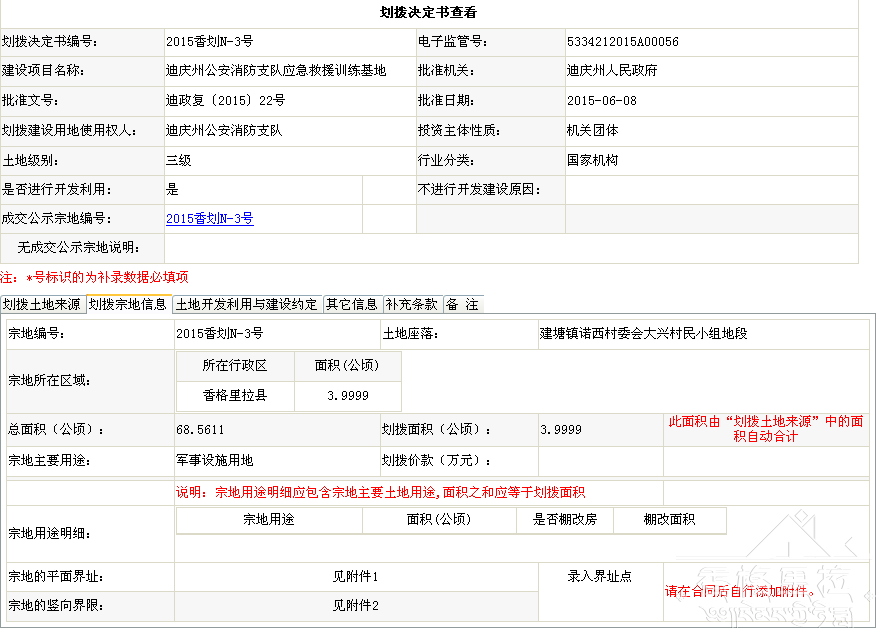Click the 电子监管号 value 5334212015A00056
This screenshot has width=876, height=628.
(622, 42)
